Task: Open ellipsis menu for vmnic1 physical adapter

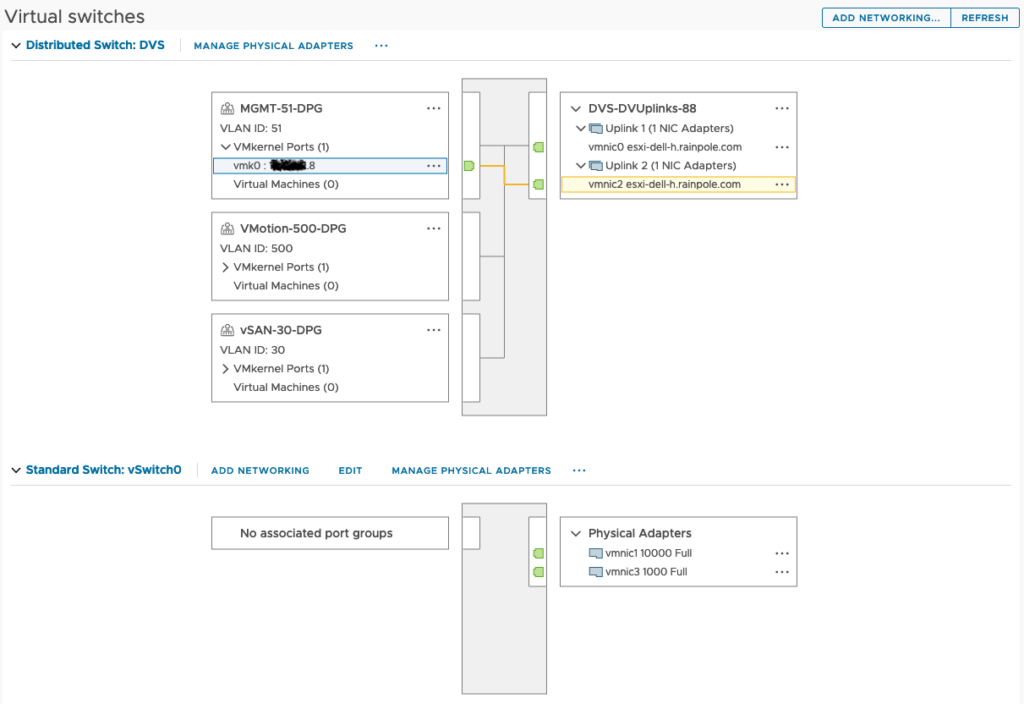Action: click(x=781, y=552)
